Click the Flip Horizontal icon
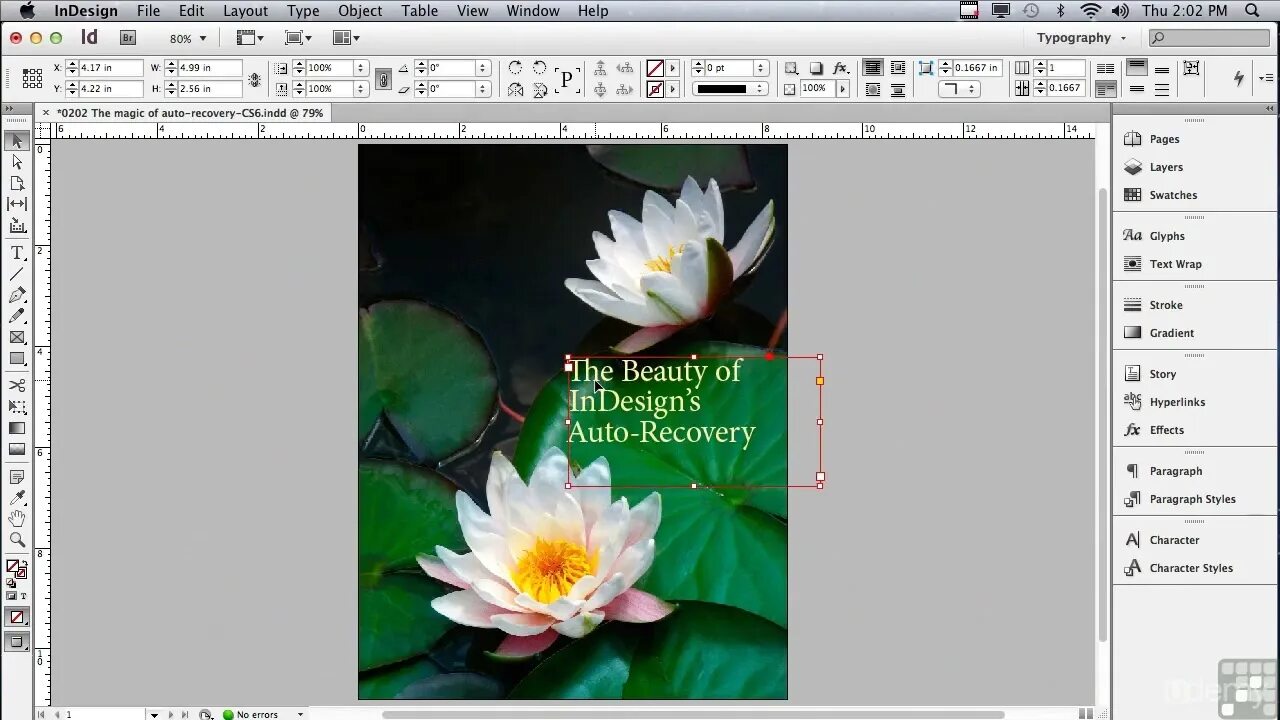Viewport: 1280px width, 720px height. tap(515, 89)
